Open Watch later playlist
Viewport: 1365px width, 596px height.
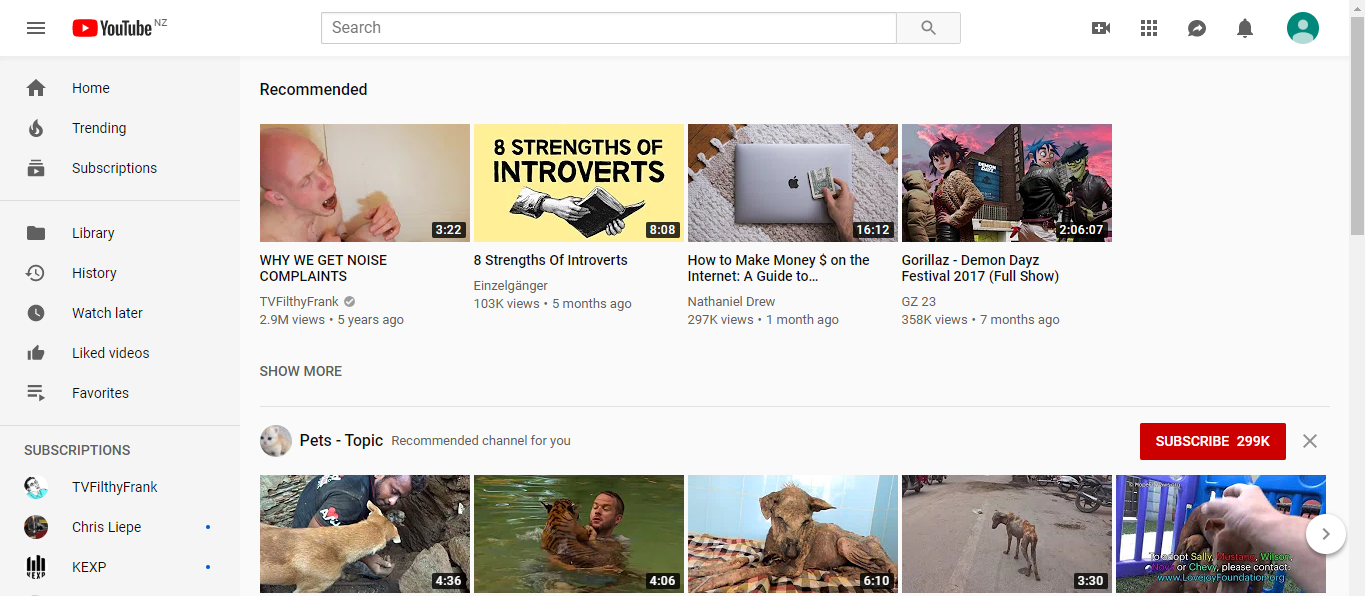pyautogui.click(x=107, y=313)
